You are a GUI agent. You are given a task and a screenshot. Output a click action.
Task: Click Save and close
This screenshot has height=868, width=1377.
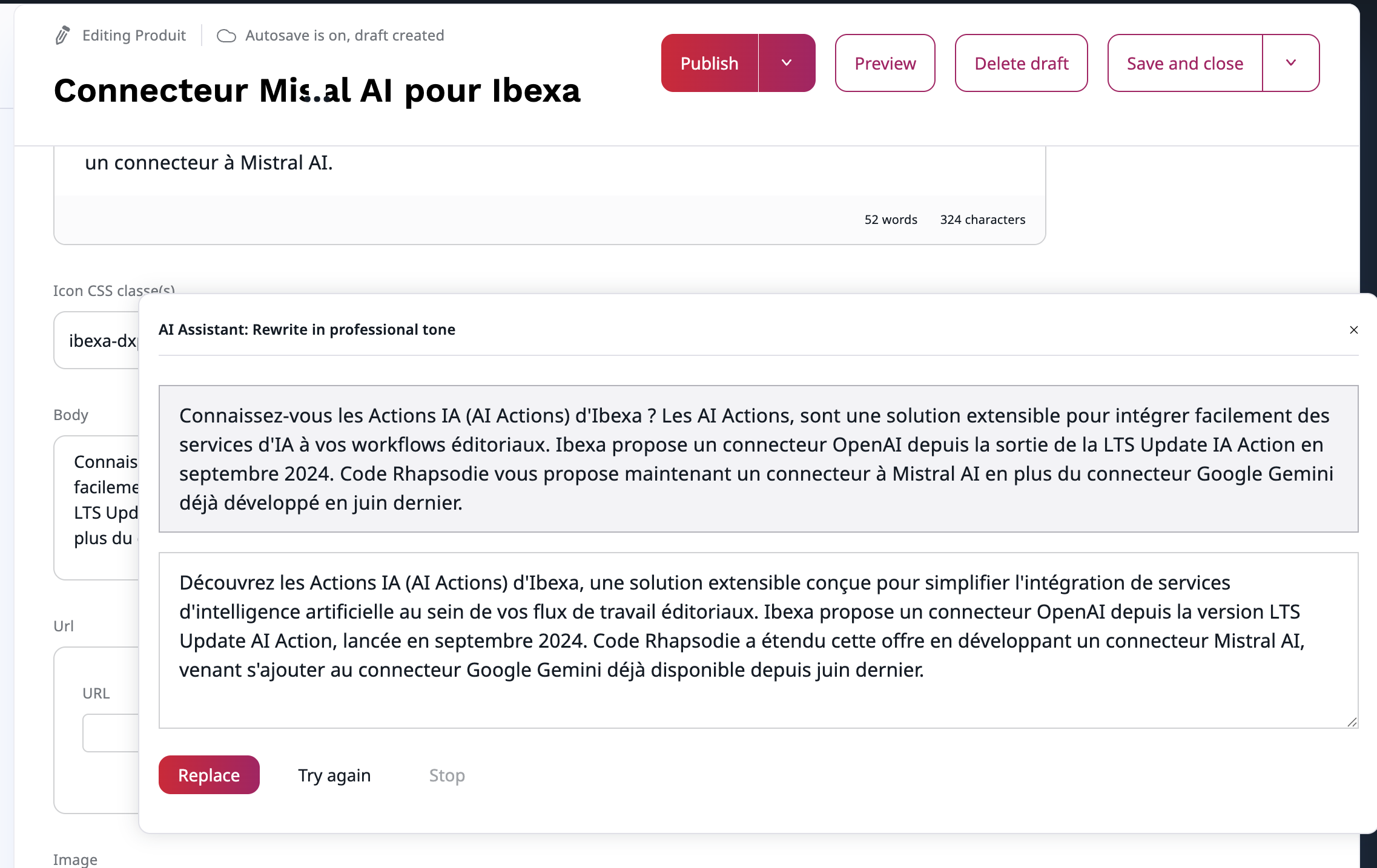click(x=1184, y=63)
